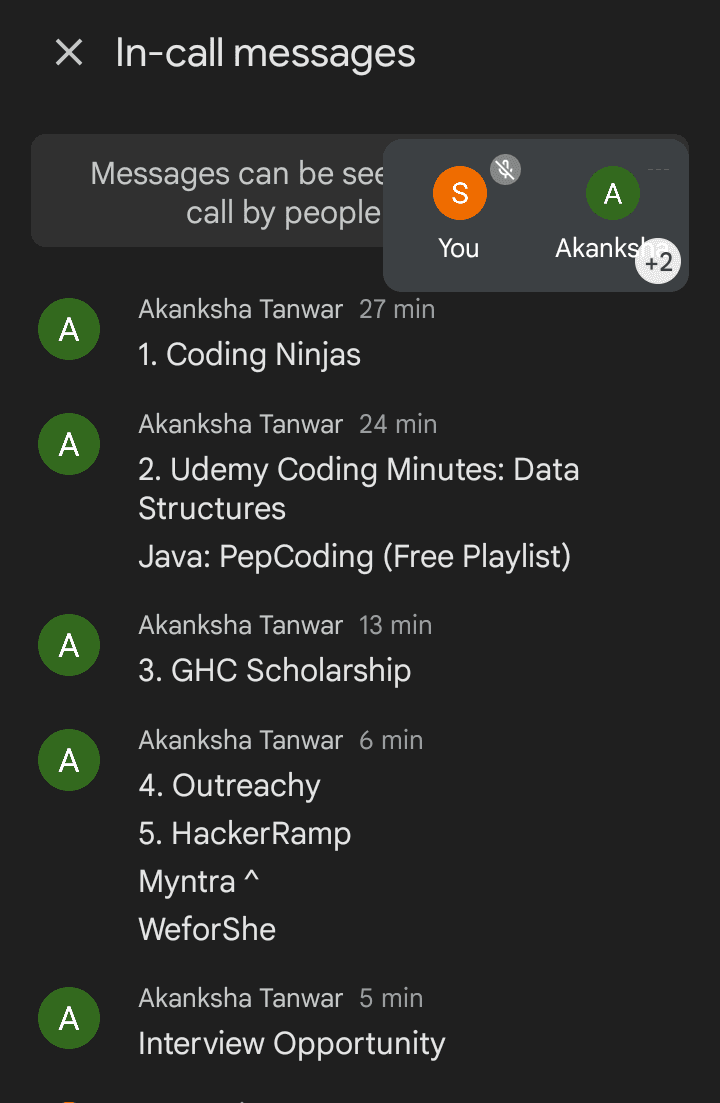Viewport: 720px width, 1103px height.
Task: Tap avatar beside the Outreachy message
Action: click(69, 761)
